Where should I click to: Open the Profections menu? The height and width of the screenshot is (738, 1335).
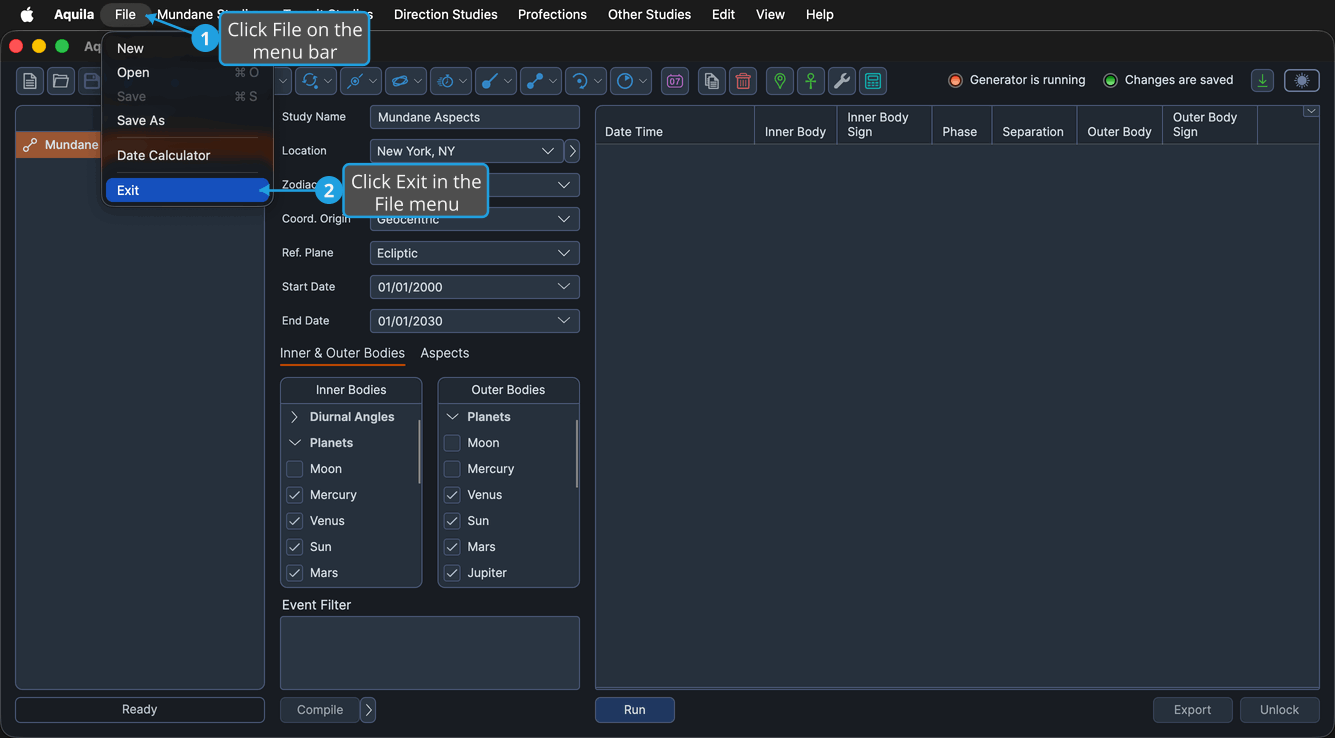(552, 14)
